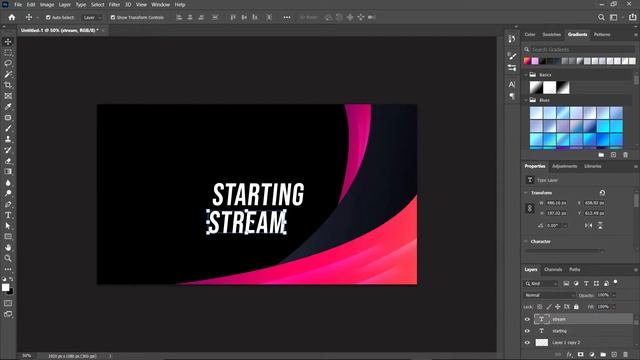Viewport: 640px width, 360px height.
Task: Toggle lock transparent pixels
Action: tap(540, 307)
